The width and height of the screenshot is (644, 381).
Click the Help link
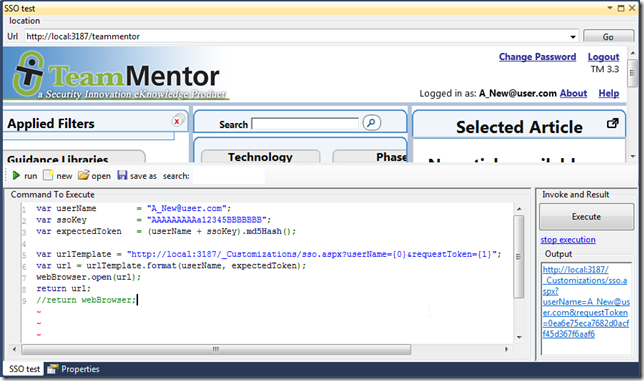(x=609, y=93)
